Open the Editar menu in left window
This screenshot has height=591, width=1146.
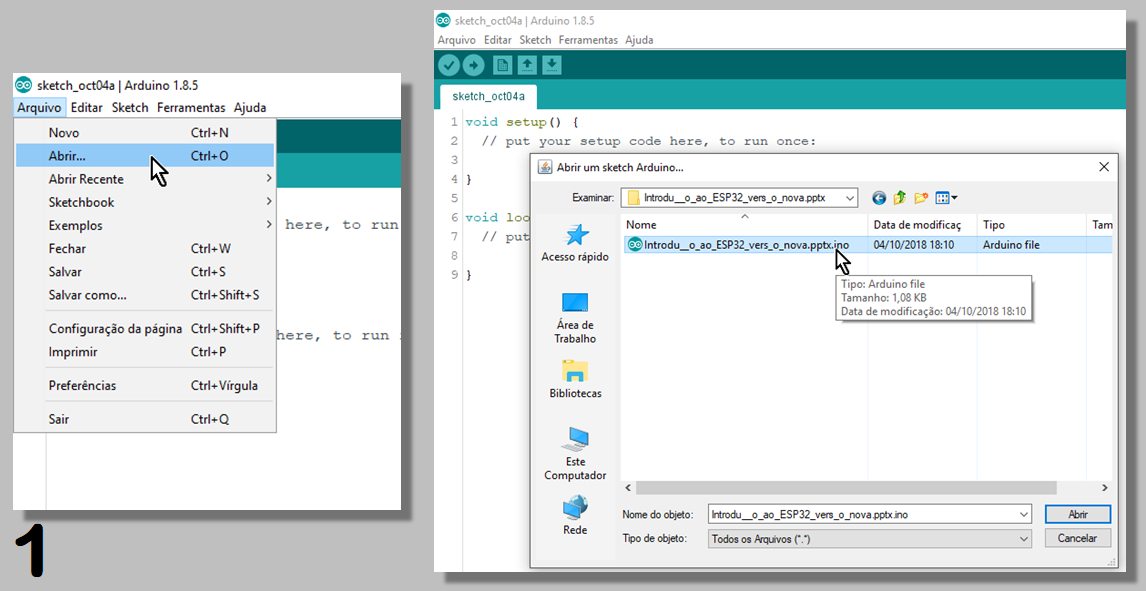click(86, 107)
